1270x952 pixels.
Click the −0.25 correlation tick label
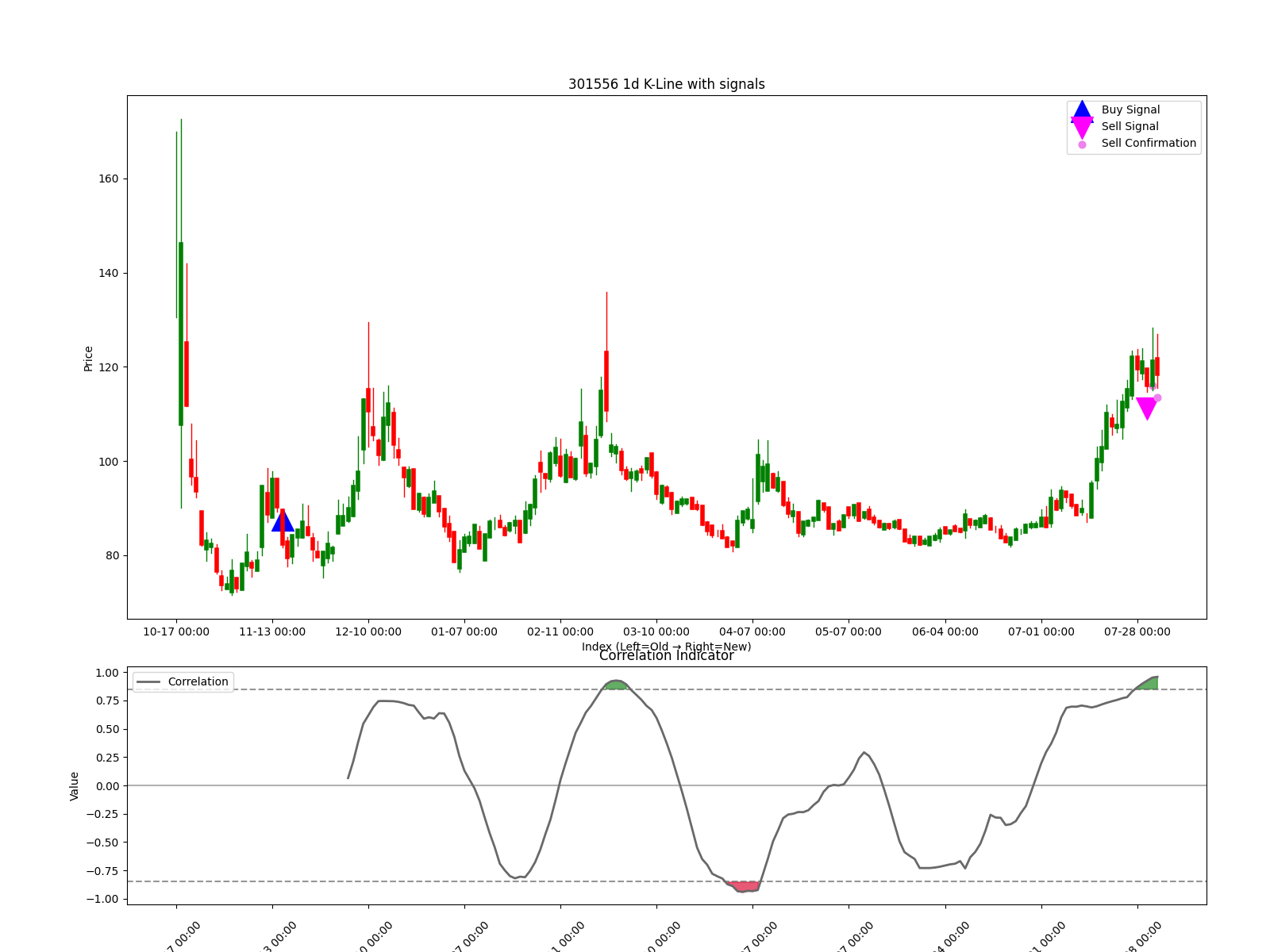103,814
